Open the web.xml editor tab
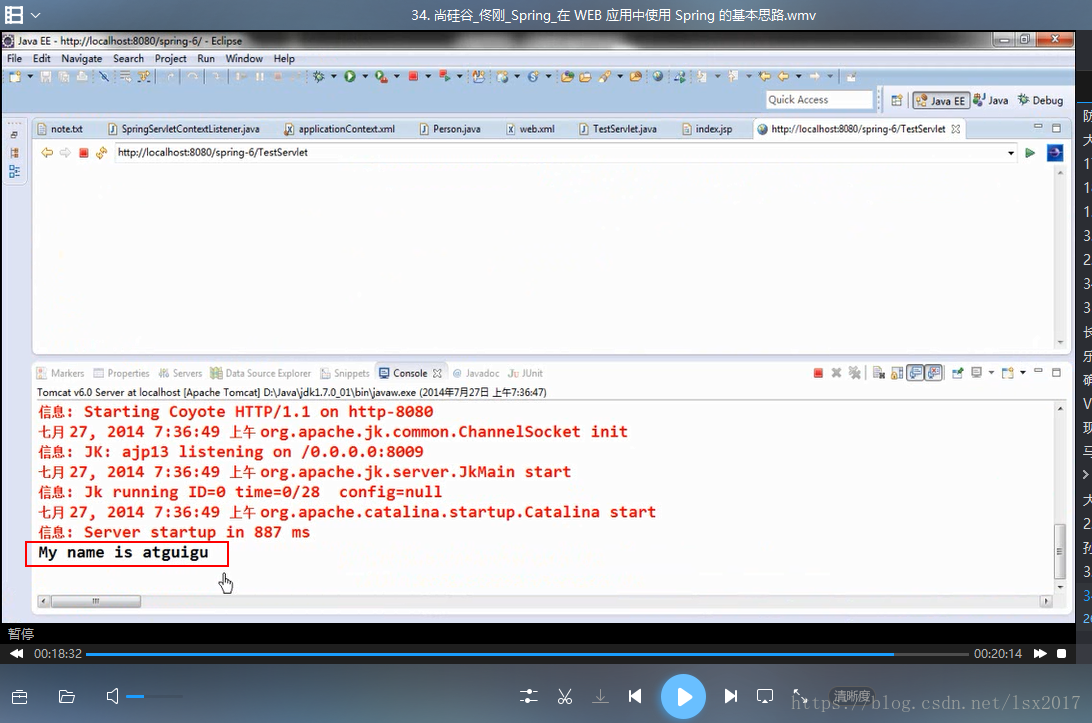 click(x=530, y=129)
